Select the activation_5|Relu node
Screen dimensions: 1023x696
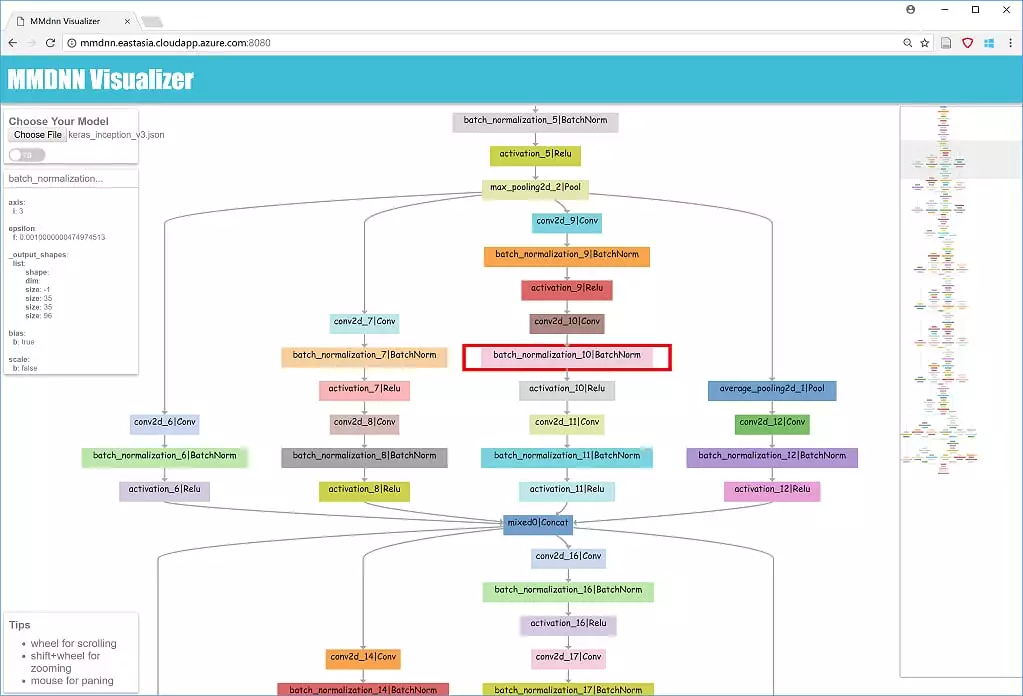(536, 155)
